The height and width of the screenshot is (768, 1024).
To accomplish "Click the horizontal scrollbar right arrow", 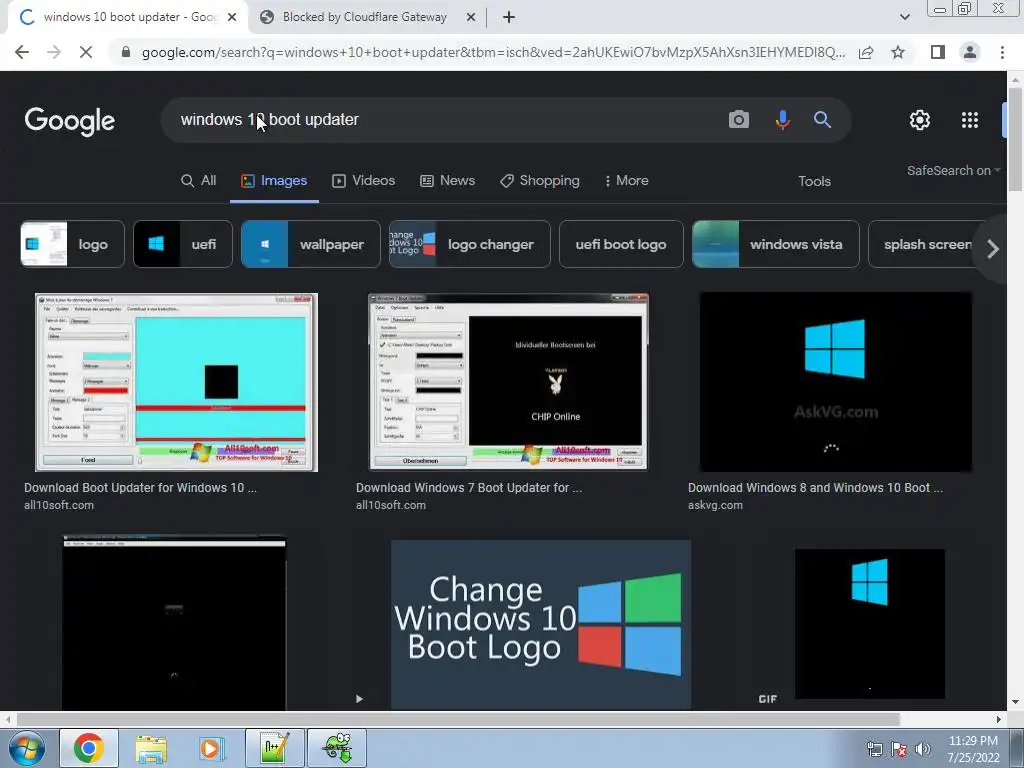I will (x=999, y=719).
